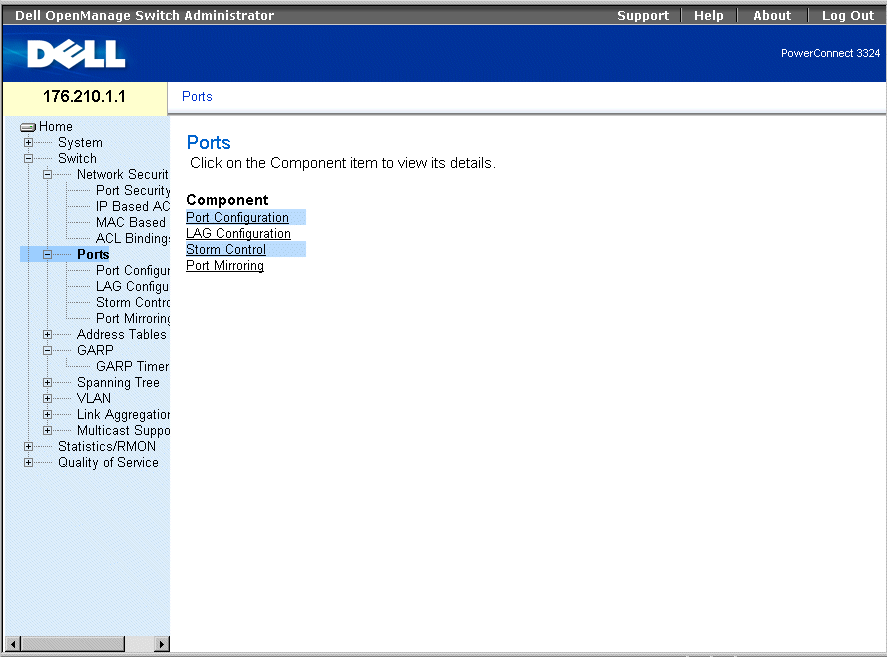
Task: Select LAG Configuration in the tree
Action: point(132,286)
